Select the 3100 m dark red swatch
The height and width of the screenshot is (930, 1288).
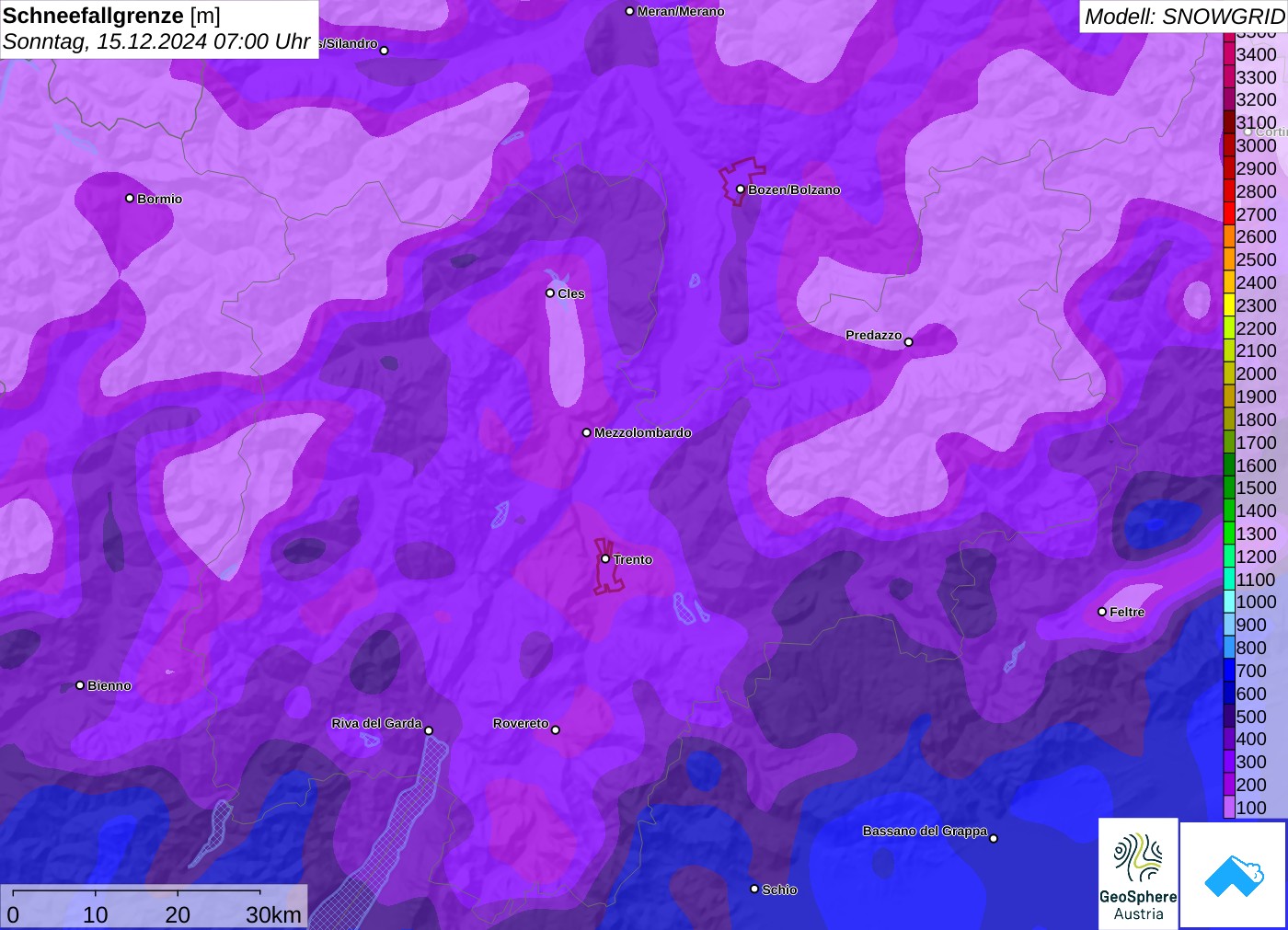point(1229,123)
